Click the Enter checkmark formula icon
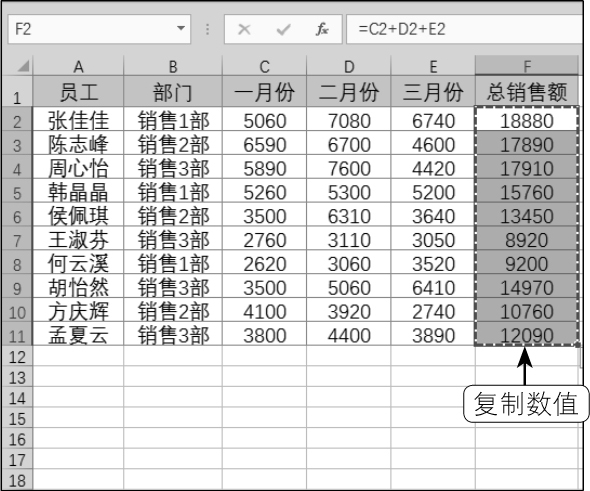 [283, 29]
